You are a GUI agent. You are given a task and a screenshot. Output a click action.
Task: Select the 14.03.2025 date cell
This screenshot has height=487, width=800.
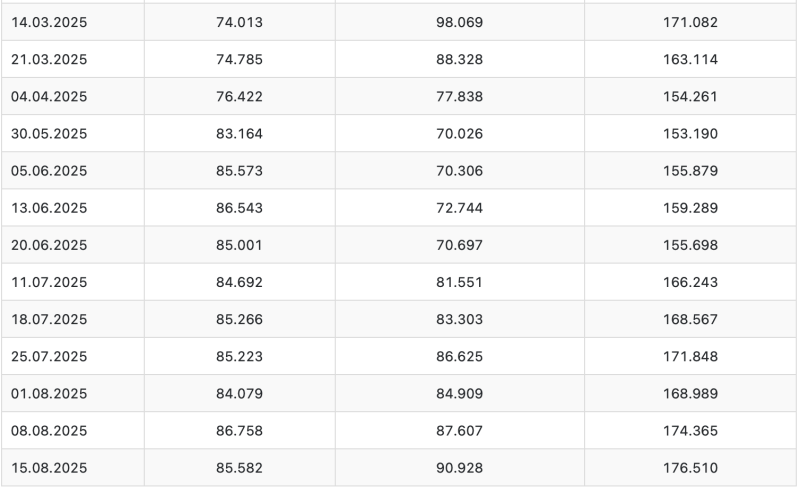point(73,22)
